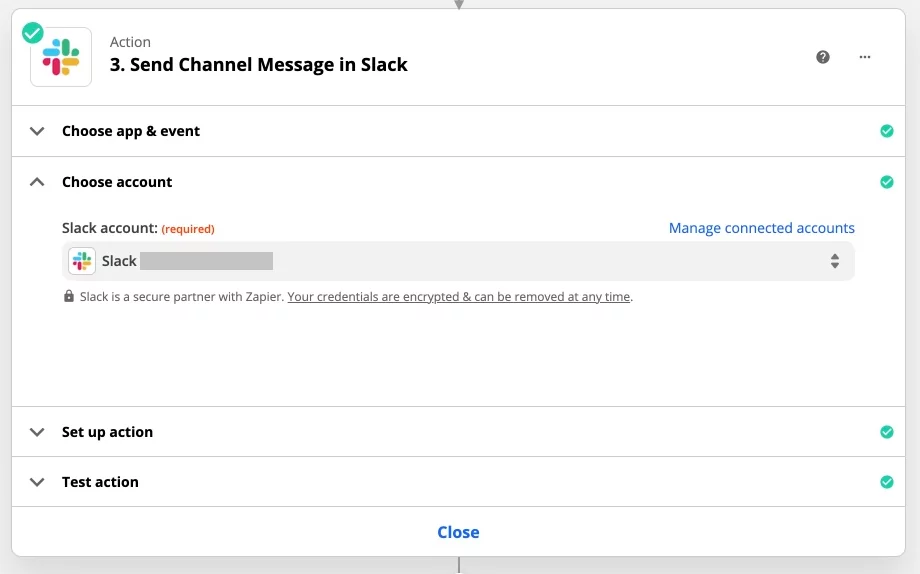Expand the Choose app & event chevron

pyautogui.click(x=37, y=131)
